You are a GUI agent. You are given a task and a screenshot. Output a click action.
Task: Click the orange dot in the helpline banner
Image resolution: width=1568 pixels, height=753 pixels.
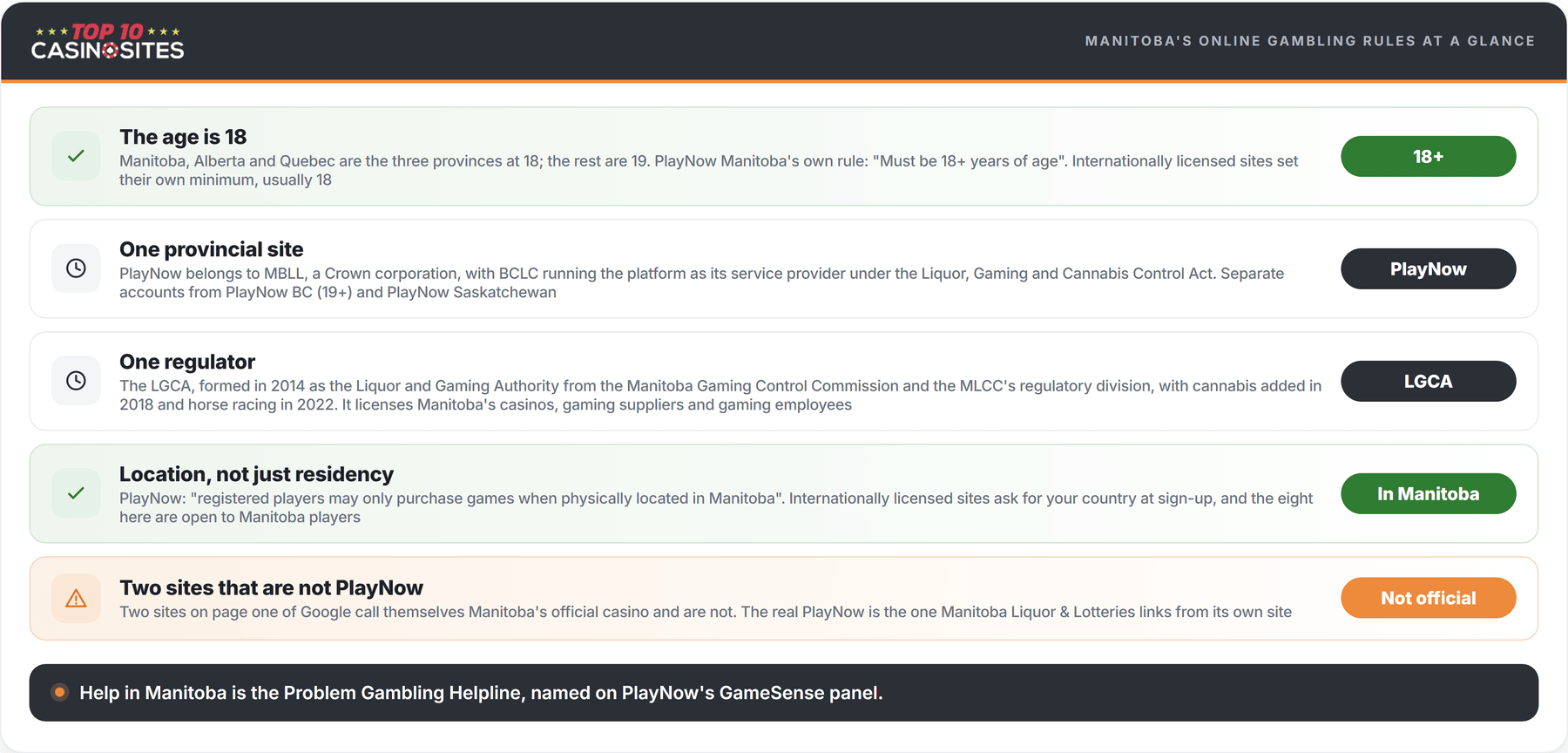click(59, 693)
